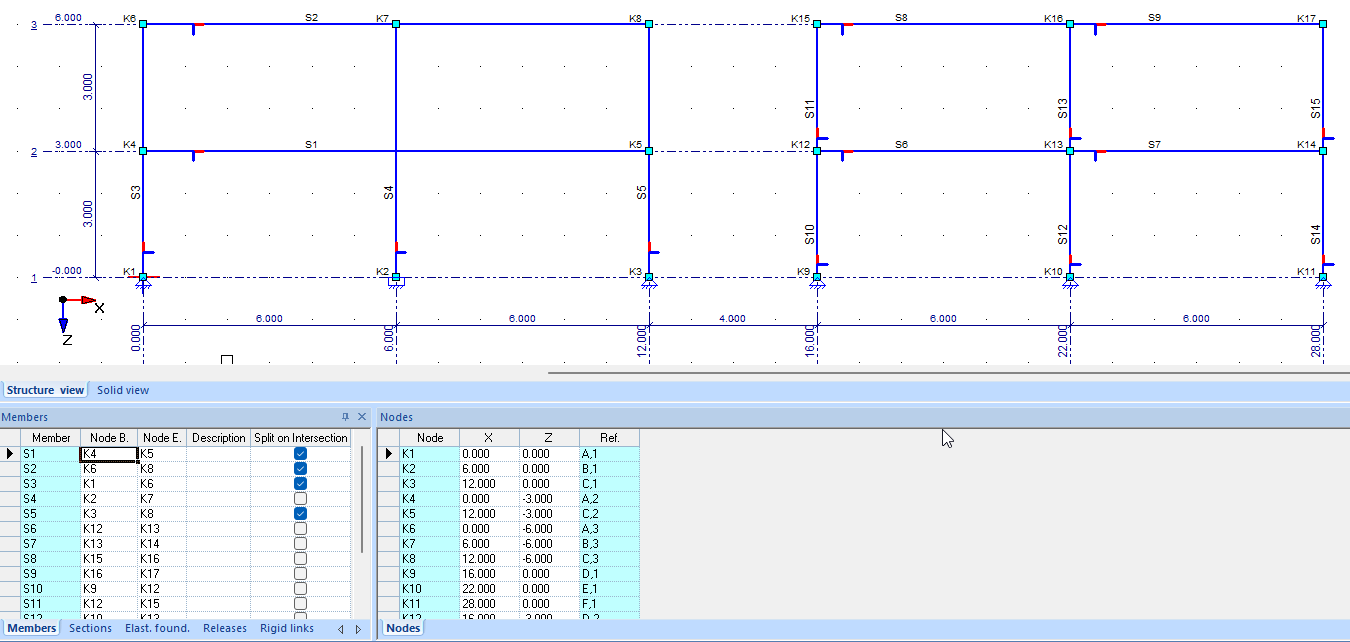Edit the K4 cell in member S1 row
Image resolution: width=1350 pixels, height=642 pixels.
[x=108, y=454]
